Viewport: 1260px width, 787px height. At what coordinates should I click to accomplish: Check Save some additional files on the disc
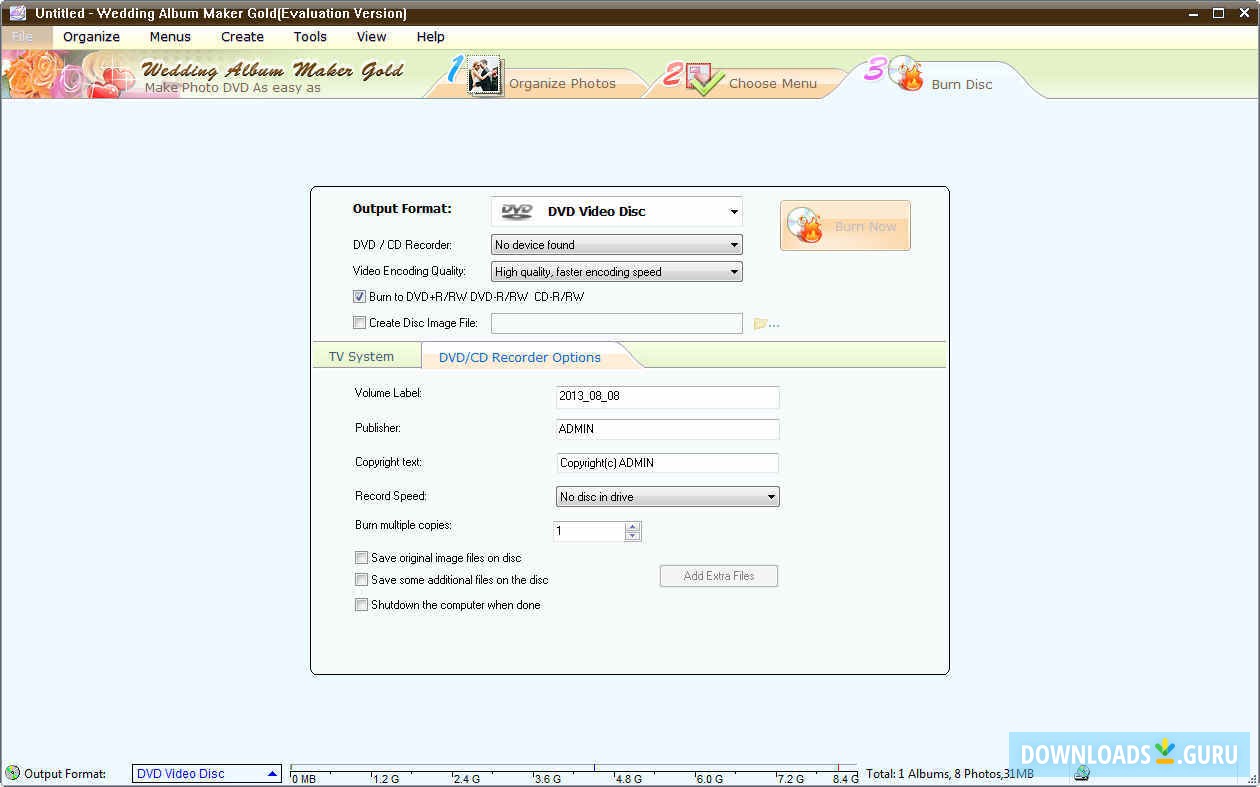tap(362, 580)
